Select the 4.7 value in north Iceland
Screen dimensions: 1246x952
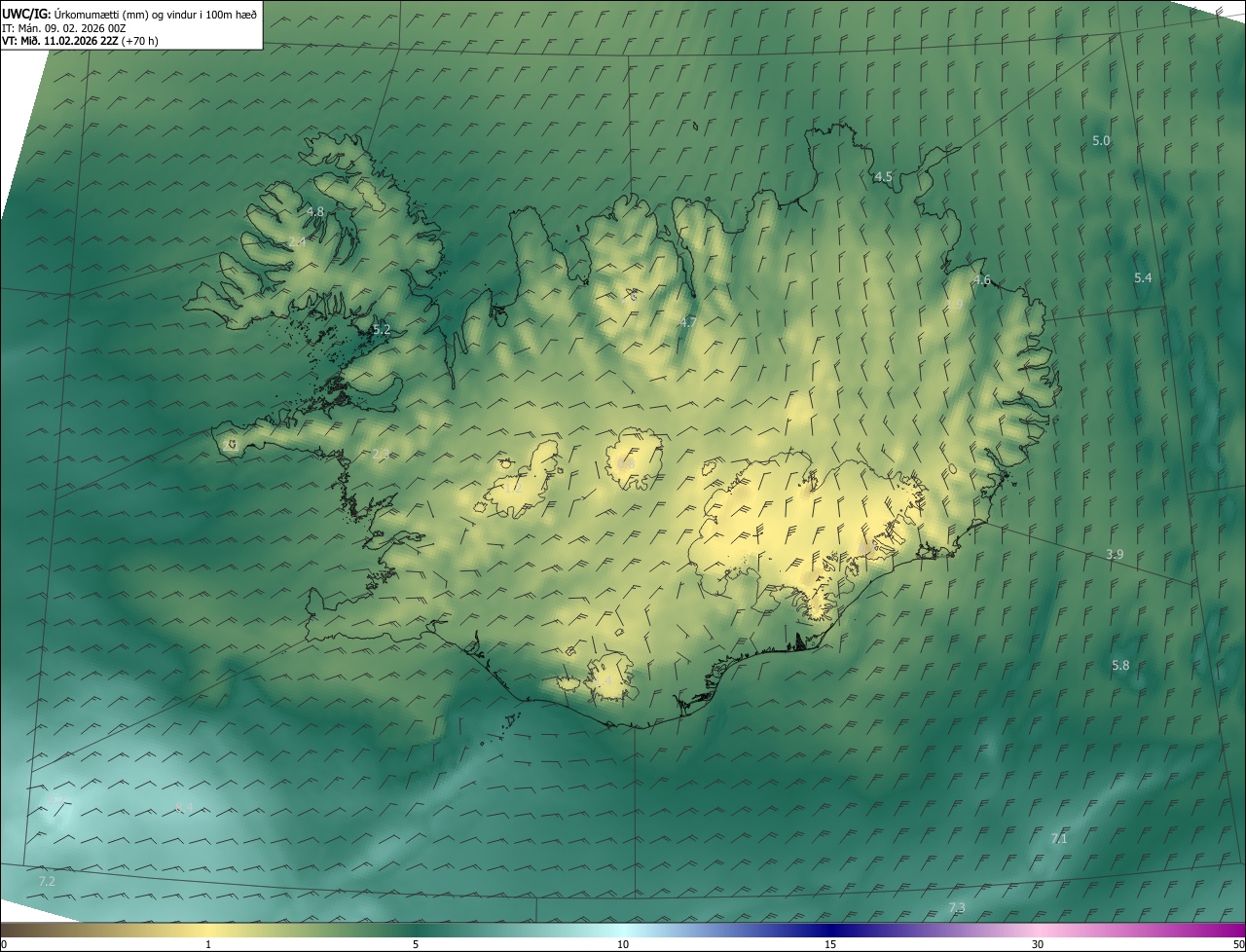pyautogui.click(x=688, y=321)
